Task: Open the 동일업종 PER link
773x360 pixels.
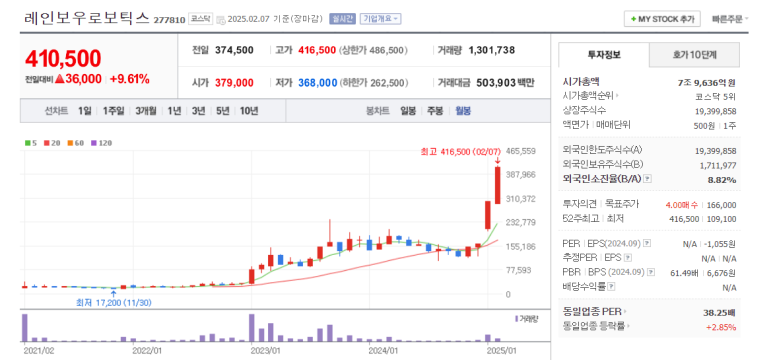Action: pos(595,312)
